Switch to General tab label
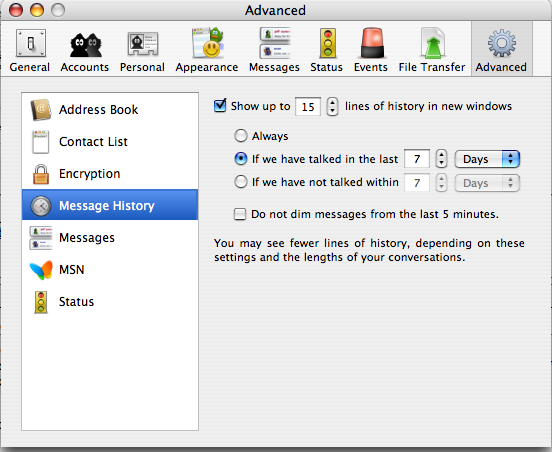This screenshot has height=452, width=552. tap(30, 67)
